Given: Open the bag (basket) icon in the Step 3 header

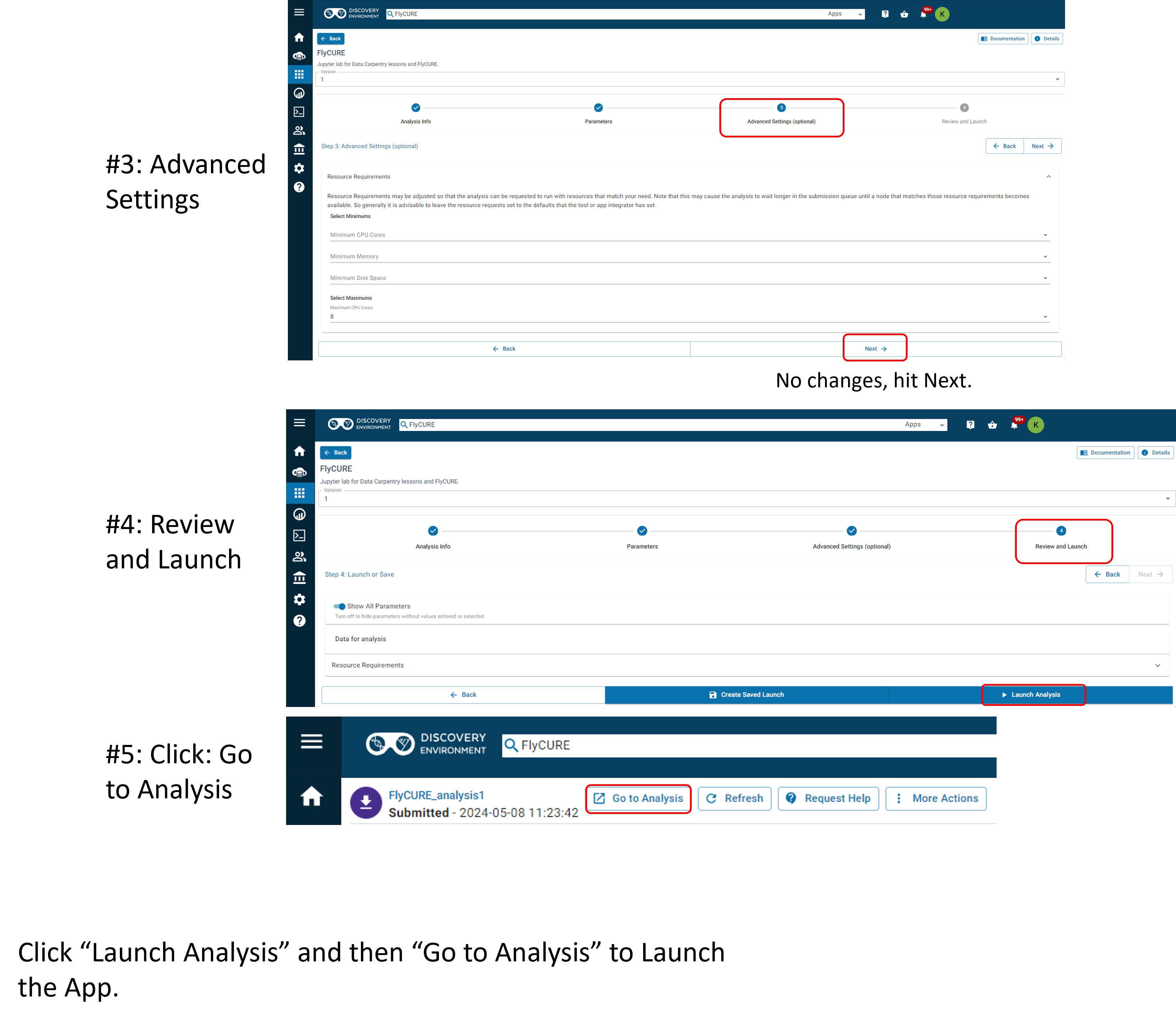Looking at the screenshot, I should (904, 14).
